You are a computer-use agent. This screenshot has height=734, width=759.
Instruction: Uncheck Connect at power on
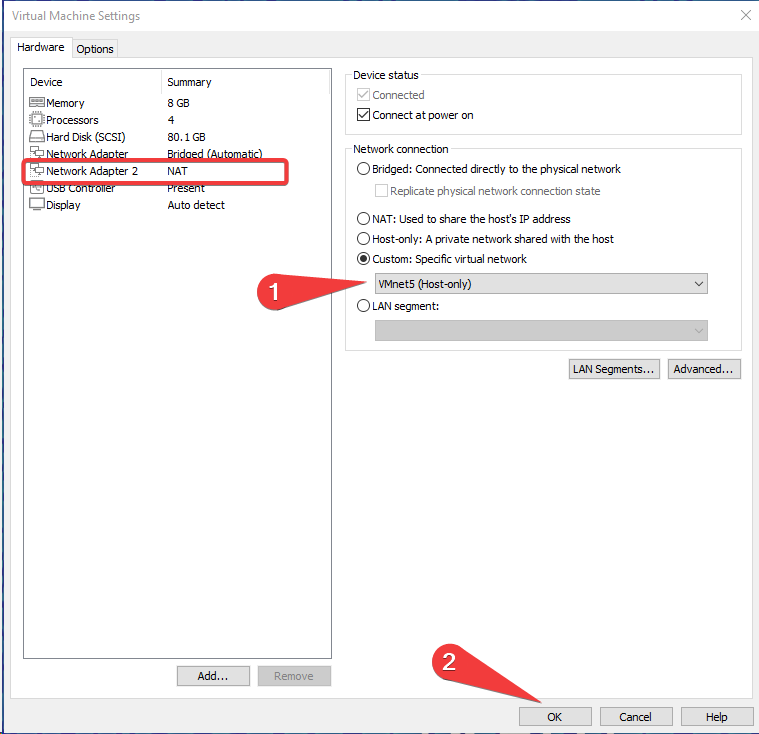click(x=363, y=115)
